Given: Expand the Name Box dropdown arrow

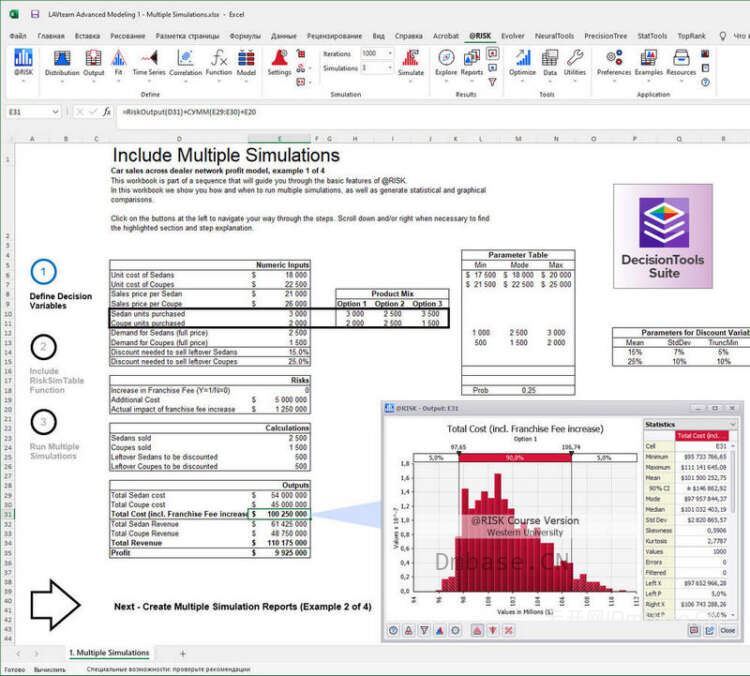Looking at the screenshot, I should pyautogui.click(x=55, y=112).
